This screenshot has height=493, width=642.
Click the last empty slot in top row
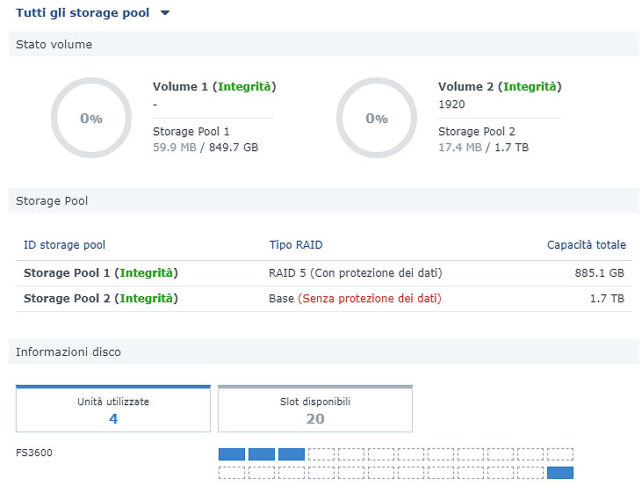tap(560, 454)
